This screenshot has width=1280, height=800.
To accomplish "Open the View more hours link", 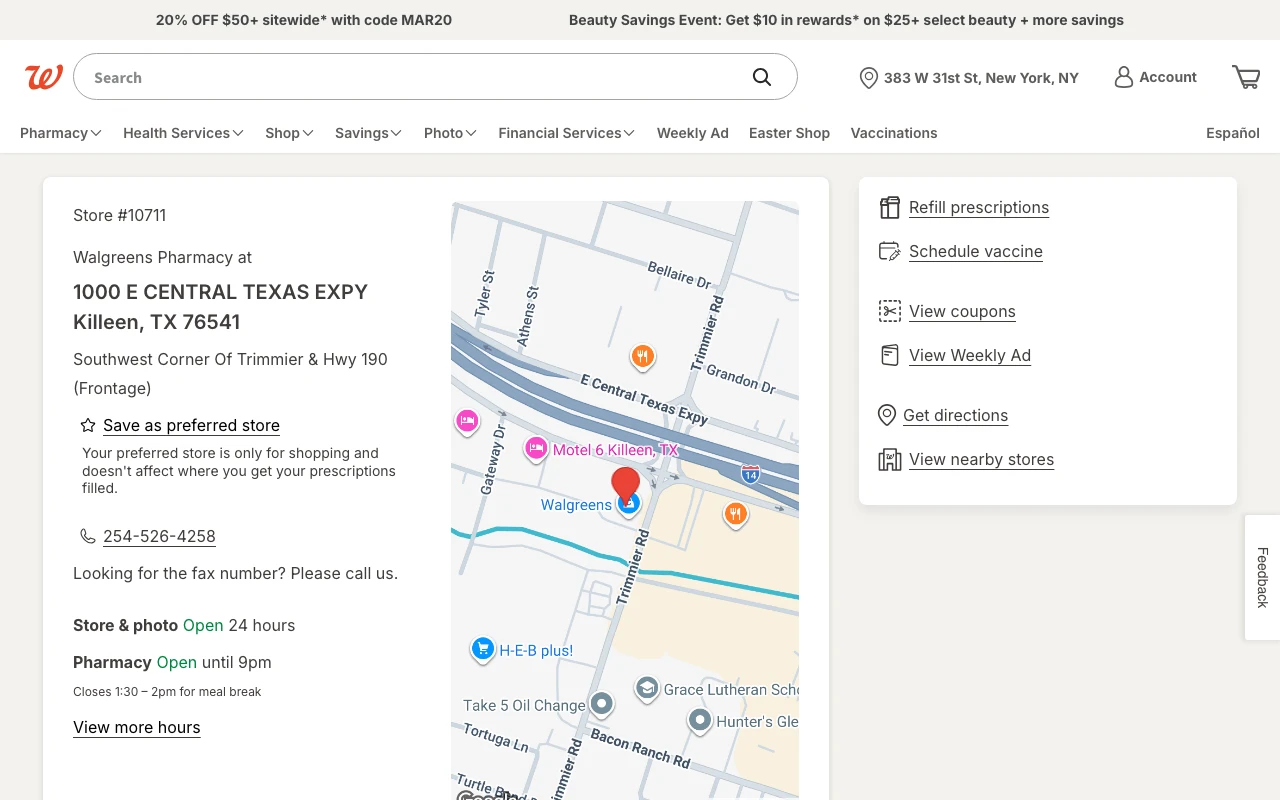I will coord(137,727).
